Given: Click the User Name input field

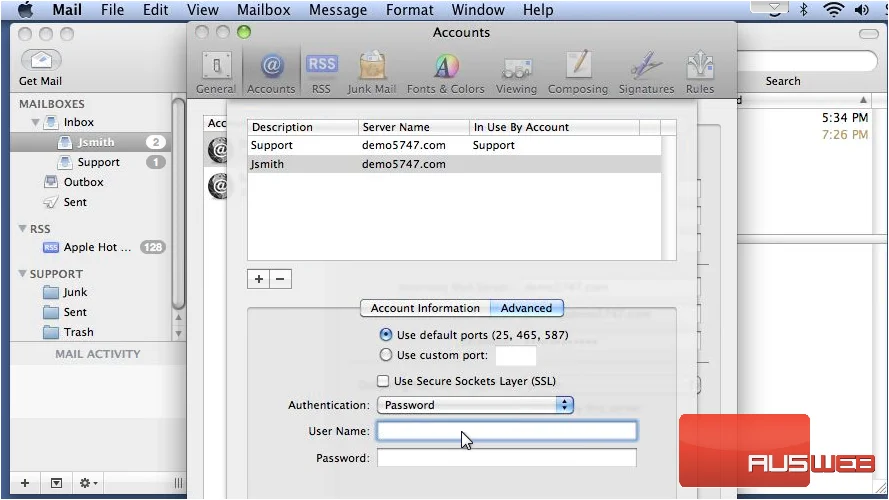Looking at the screenshot, I should pos(506,431).
